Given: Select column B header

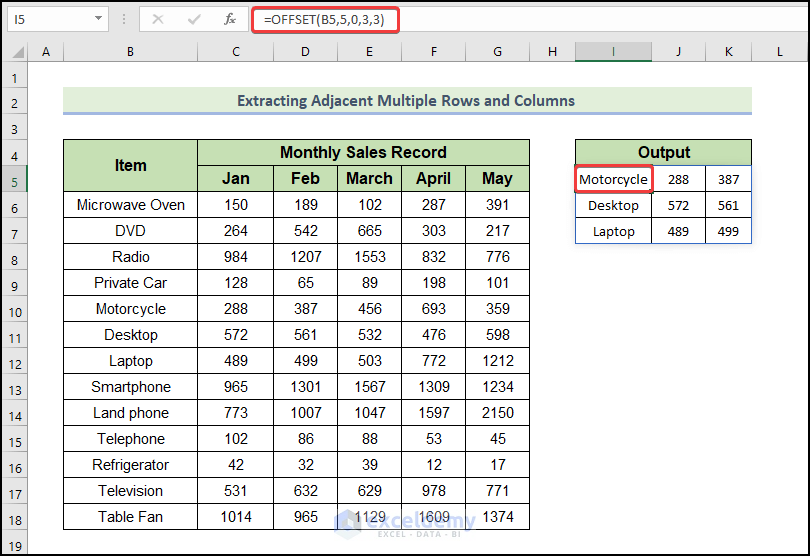Looking at the screenshot, I should click(x=130, y=51).
